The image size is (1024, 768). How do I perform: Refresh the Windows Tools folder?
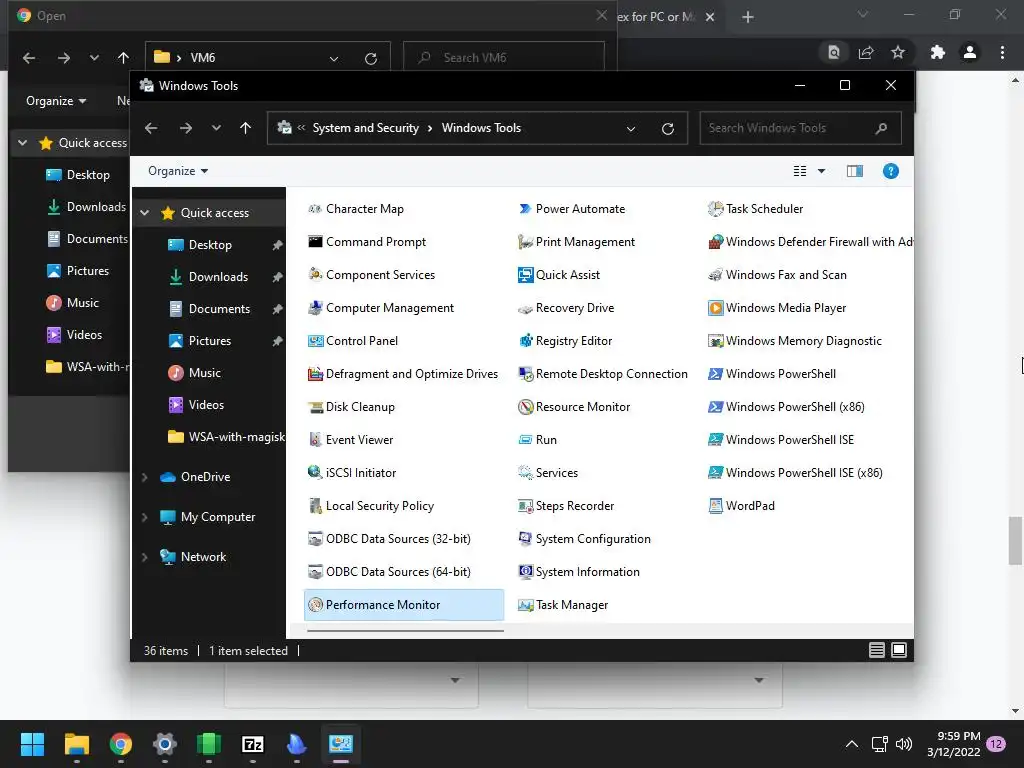pos(667,129)
